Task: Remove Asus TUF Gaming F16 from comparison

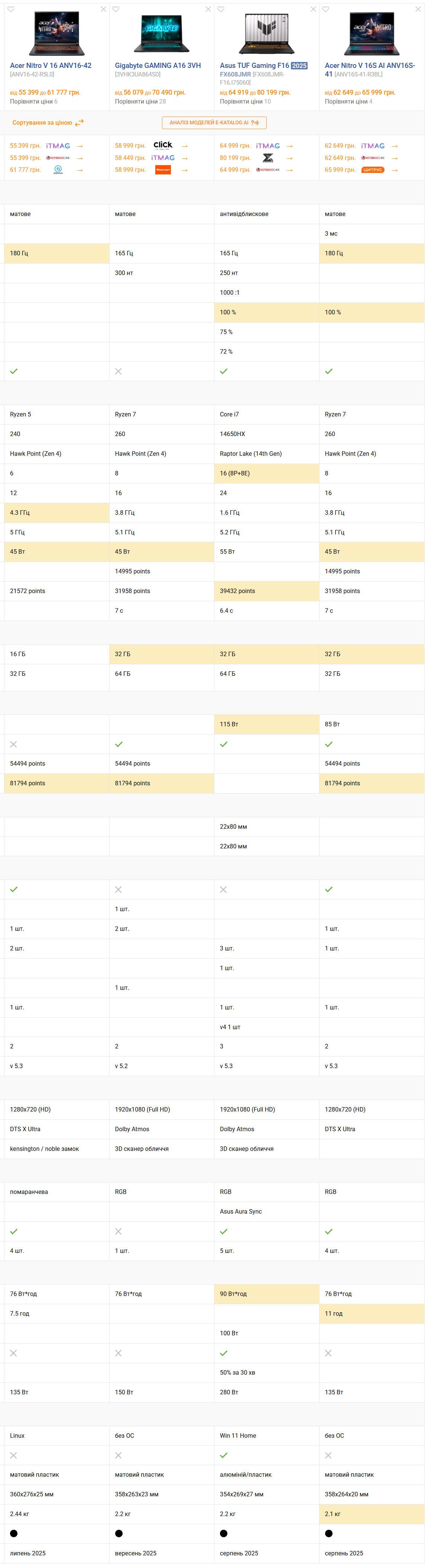Action: click(x=313, y=9)
